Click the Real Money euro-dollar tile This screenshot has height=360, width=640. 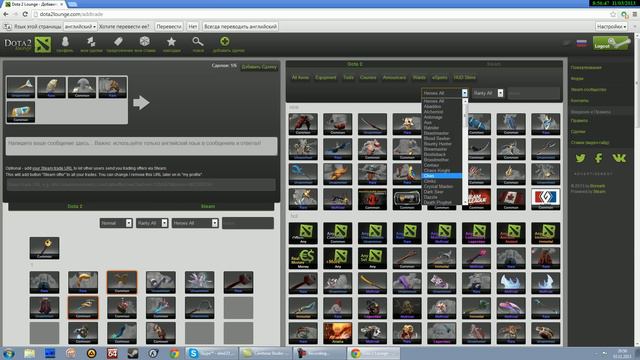(x=303, y=258)
